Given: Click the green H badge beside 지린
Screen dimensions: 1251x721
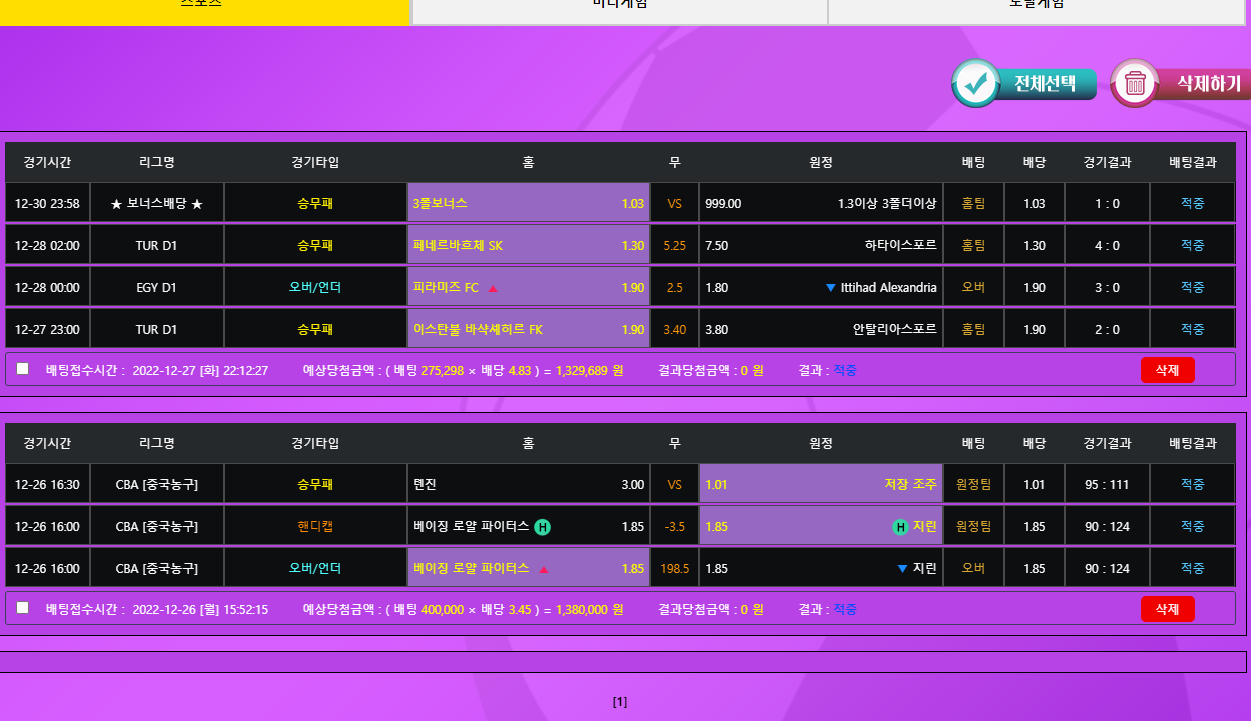Looking at the screenshot, I should (900, 527).
